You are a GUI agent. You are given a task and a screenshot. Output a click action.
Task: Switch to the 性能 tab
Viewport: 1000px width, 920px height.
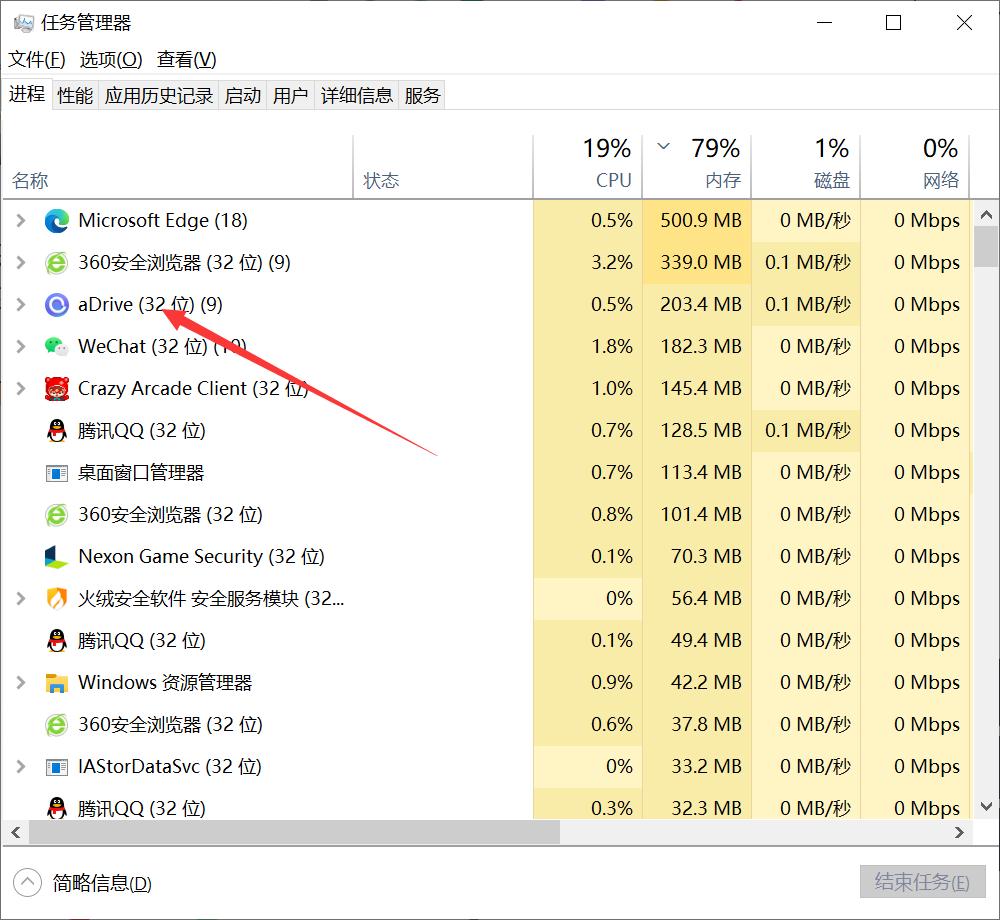[74, 94]
